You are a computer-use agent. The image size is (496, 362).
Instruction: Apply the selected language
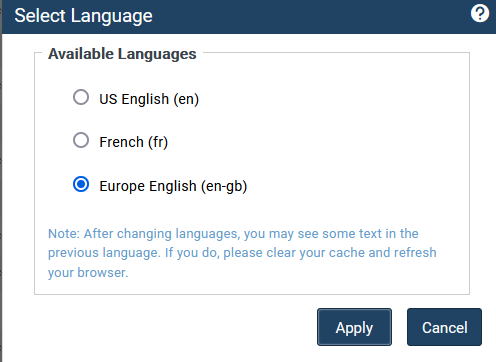(354, 327)
